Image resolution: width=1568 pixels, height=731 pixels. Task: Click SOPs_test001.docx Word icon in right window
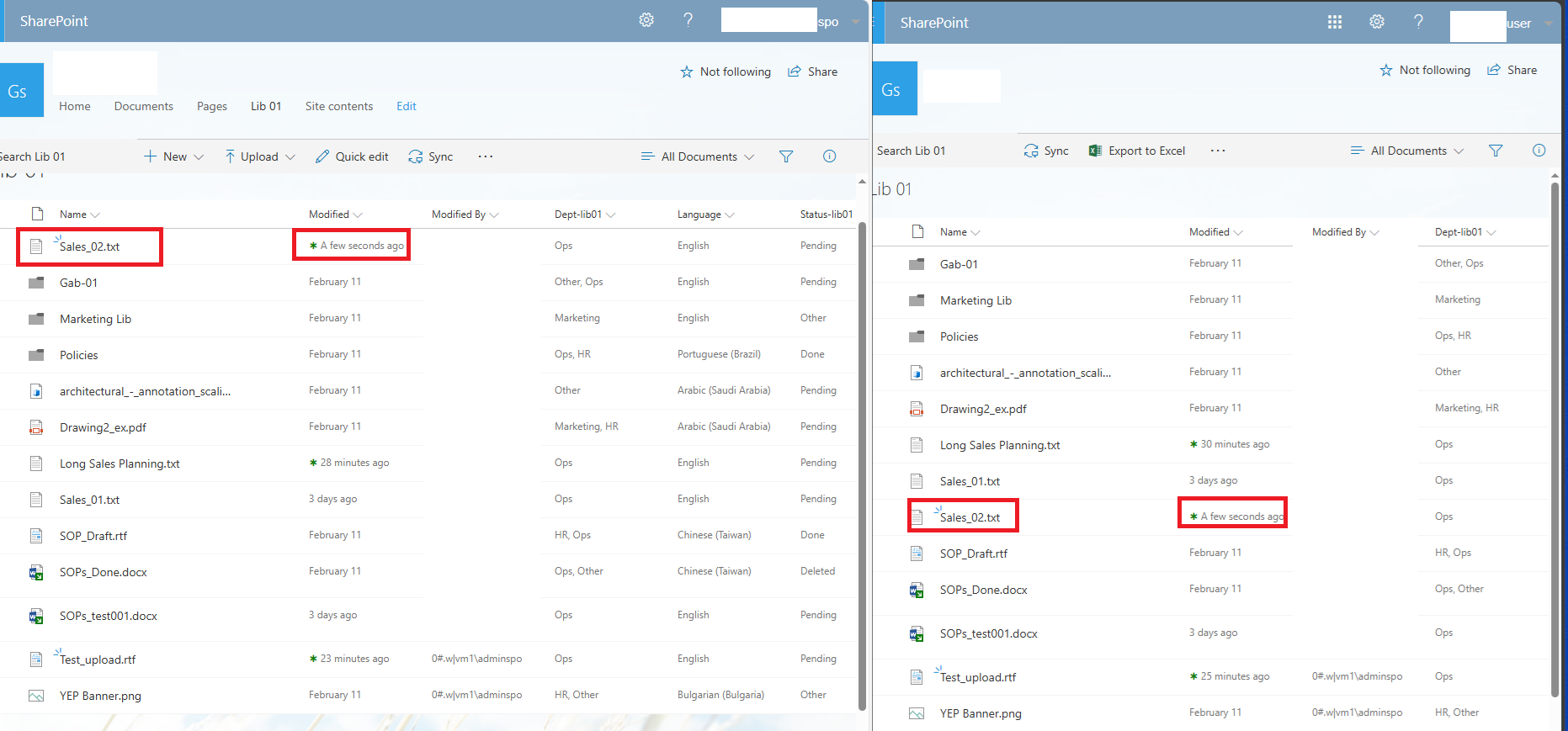pos(917,633)
